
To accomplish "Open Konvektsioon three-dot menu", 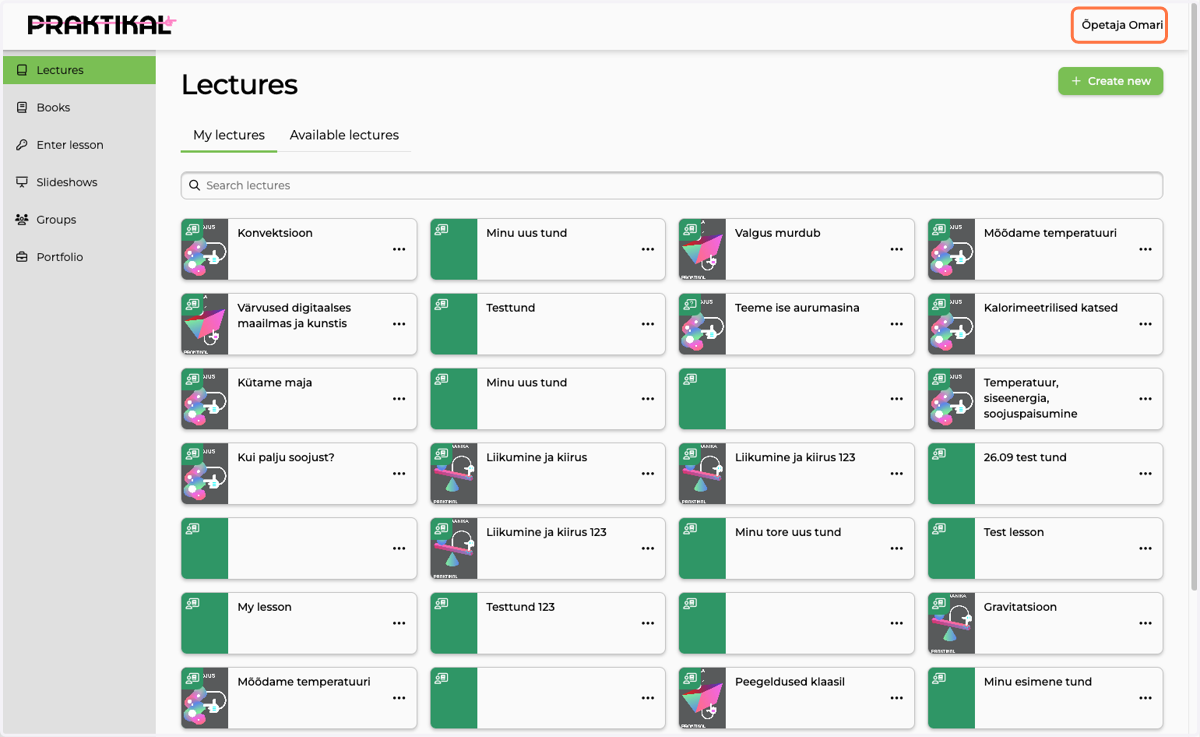I will click(x=399, y=249).
